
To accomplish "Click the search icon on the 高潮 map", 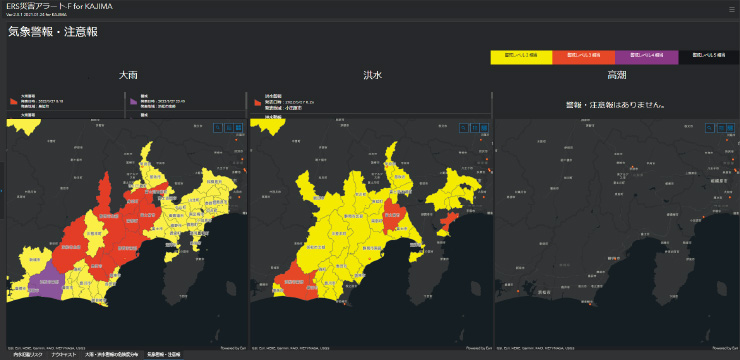I will (x=710, y=127).
